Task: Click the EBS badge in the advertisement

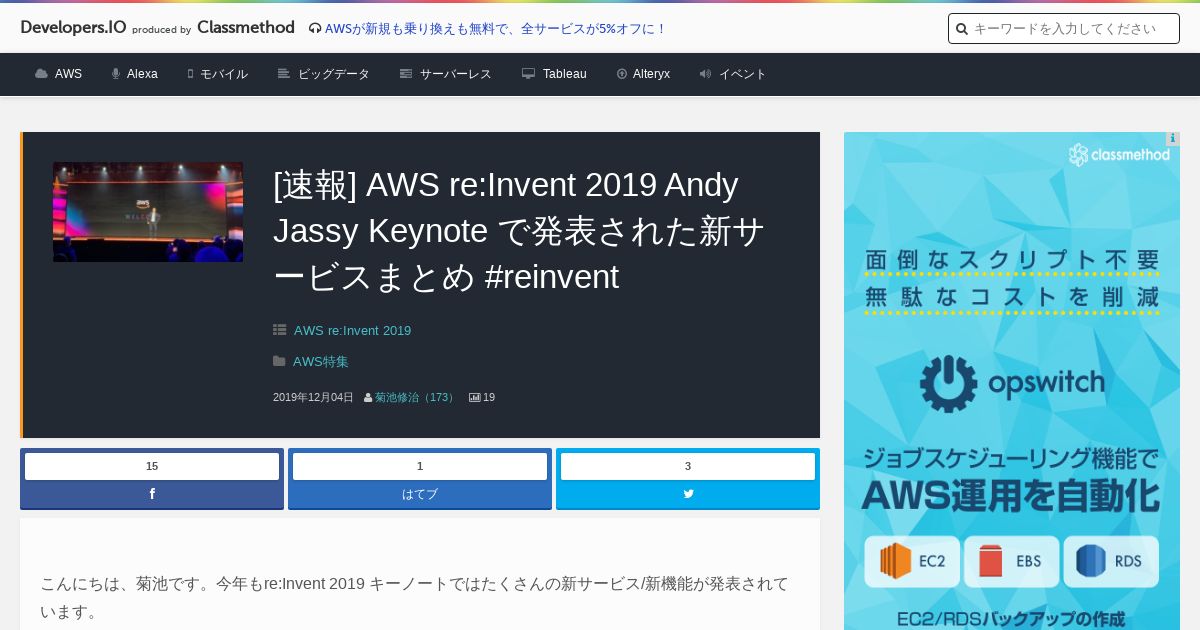Action: pos(1011,562)
